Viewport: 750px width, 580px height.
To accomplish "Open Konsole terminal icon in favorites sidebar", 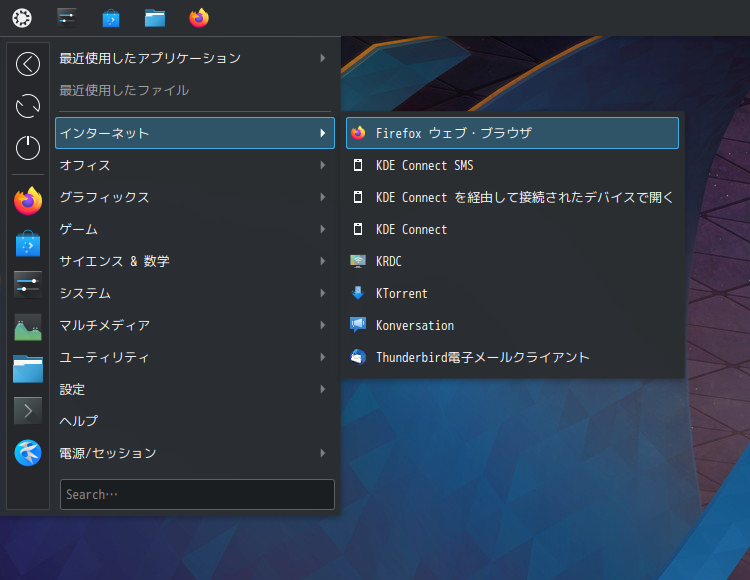I will point(28,411).
